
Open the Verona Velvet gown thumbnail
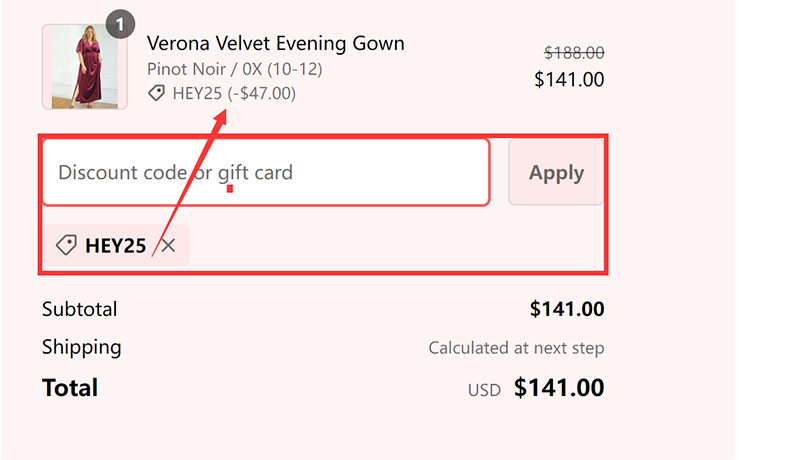84,66
